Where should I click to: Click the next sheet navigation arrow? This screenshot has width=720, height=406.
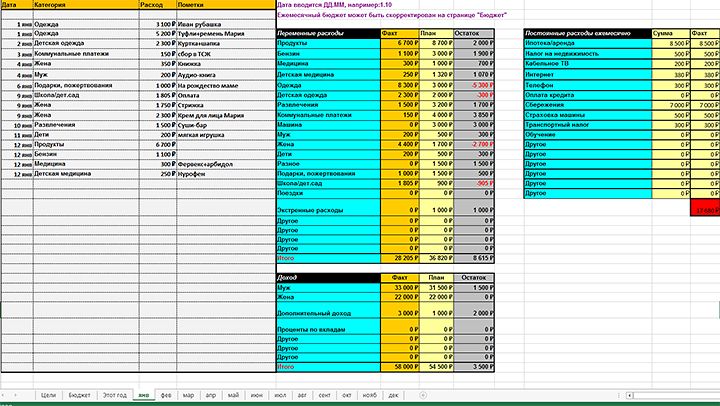(16, 395)
